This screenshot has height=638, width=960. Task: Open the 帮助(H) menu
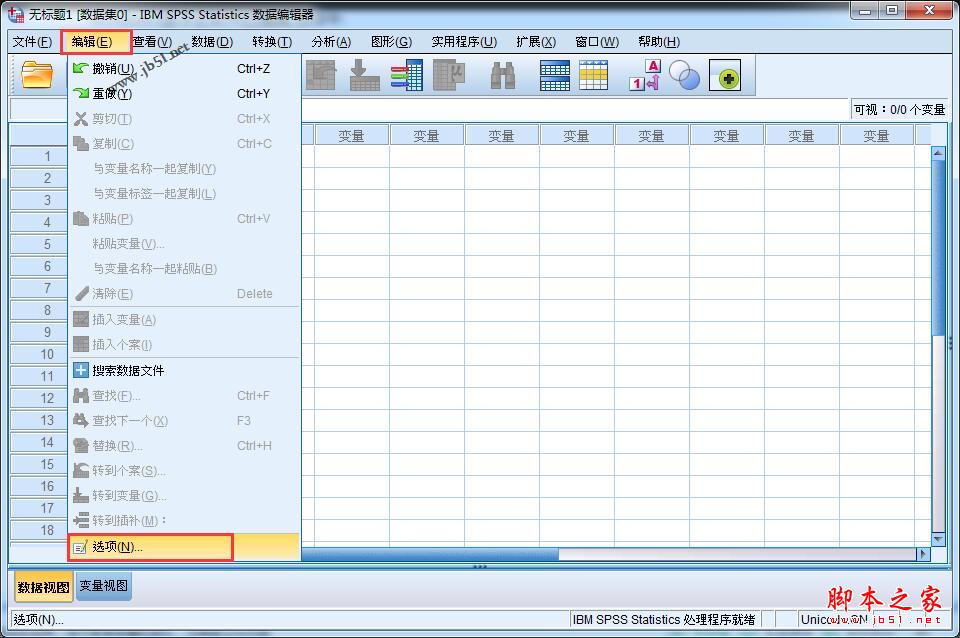click(x=659, y=42)
